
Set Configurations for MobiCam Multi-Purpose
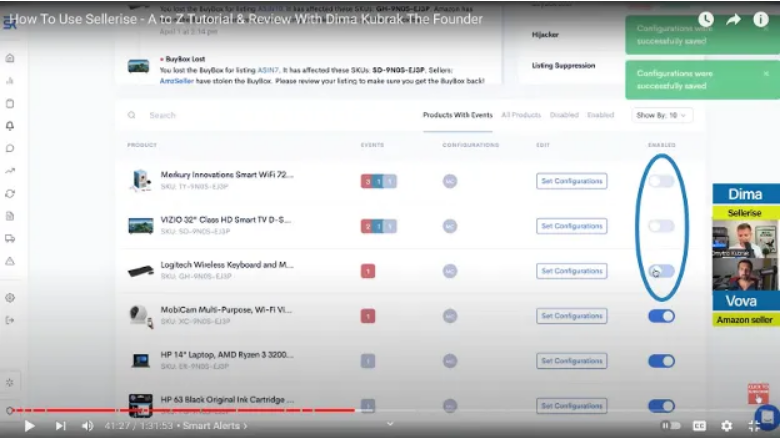point(572,316)
